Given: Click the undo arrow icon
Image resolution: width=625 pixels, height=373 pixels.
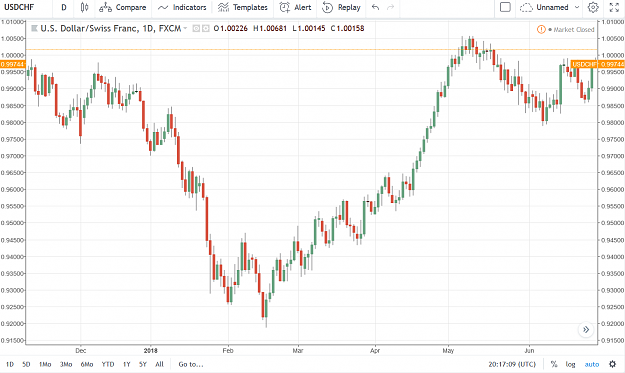Looking at the screenshot, I should click(x=375, y=7).
